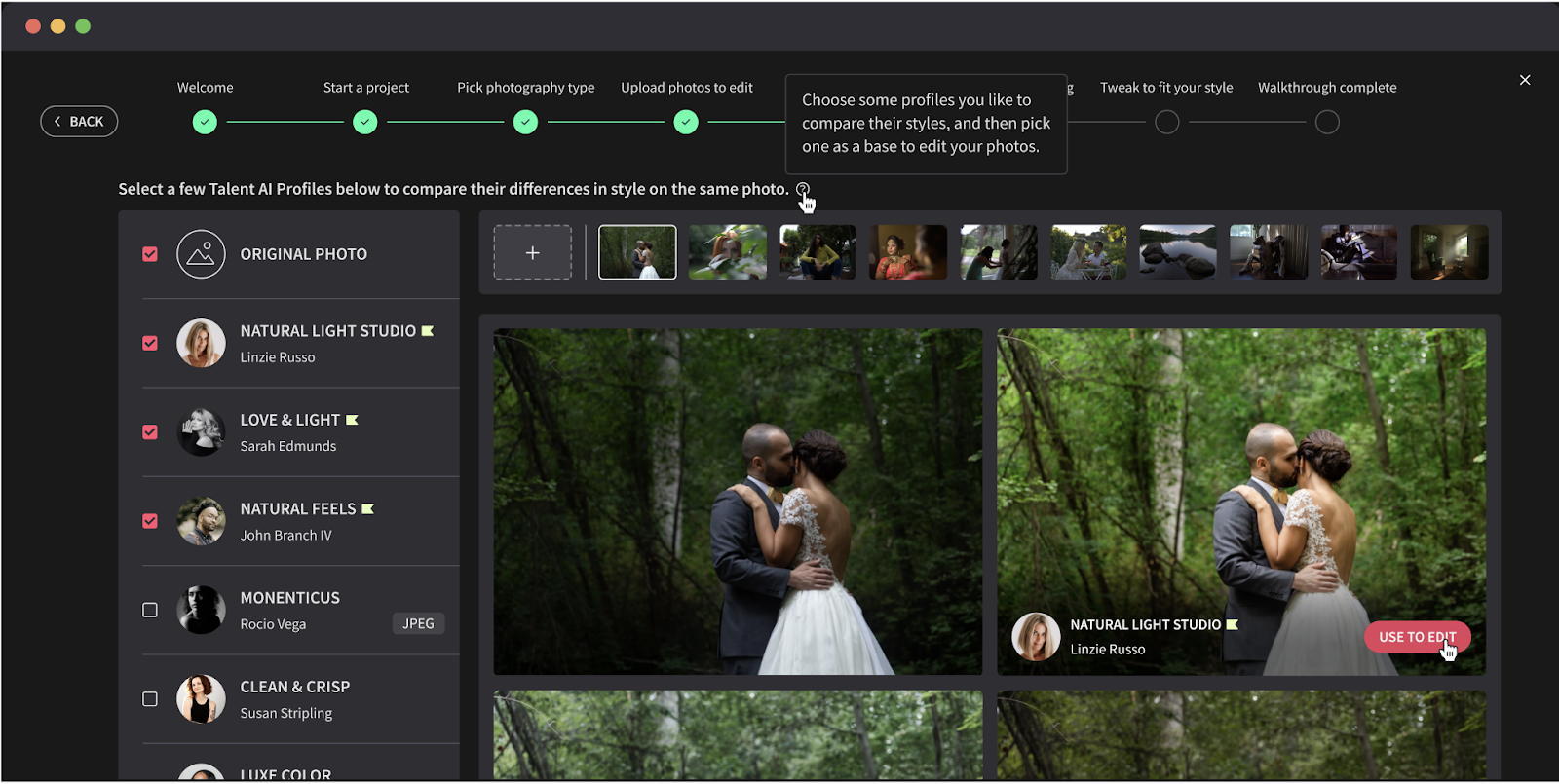Click the Upload photos to edit label
1559x784 pixels.
[x=687, y=88]
